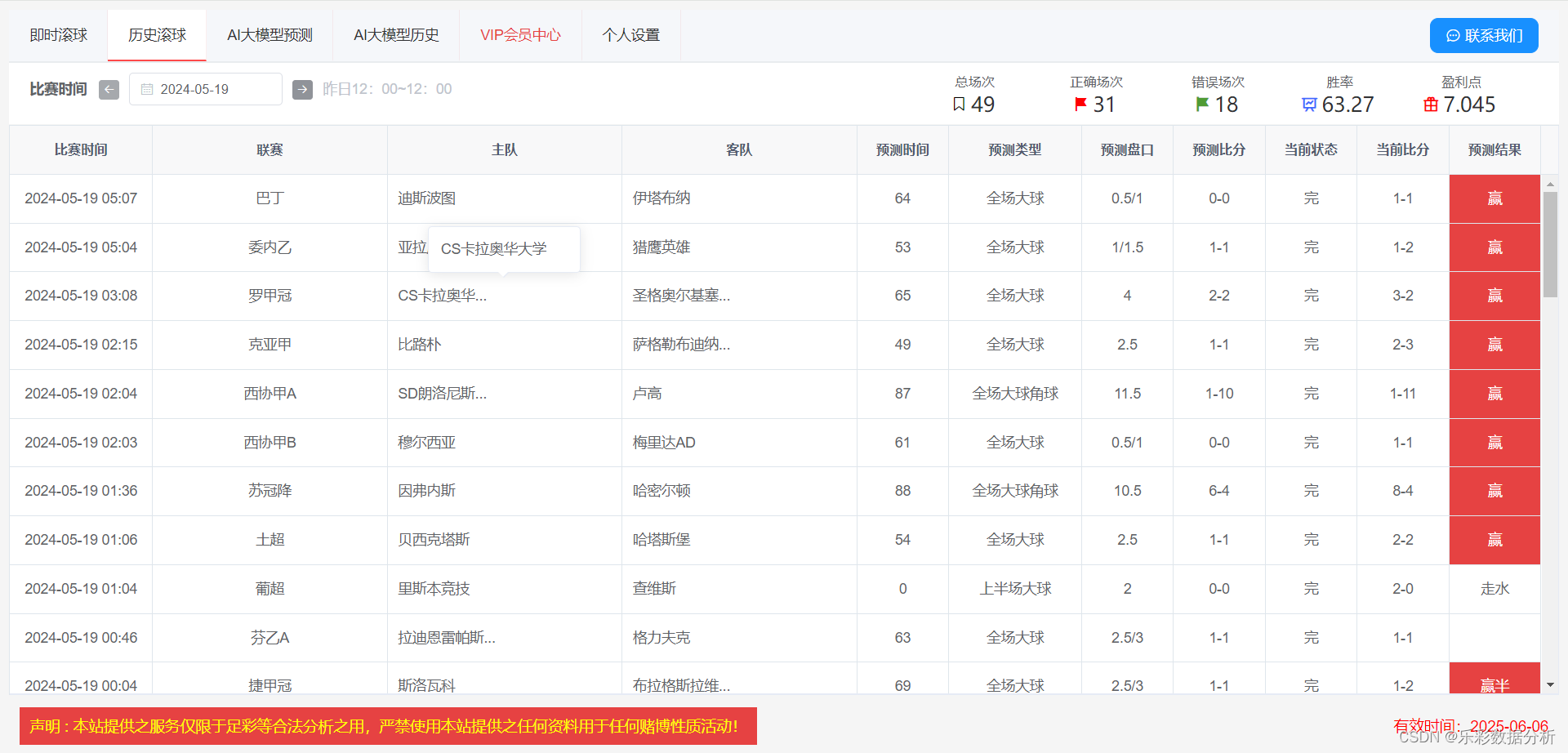Click the red flag icon beside 正确场次

click(x=1080, y=105)
